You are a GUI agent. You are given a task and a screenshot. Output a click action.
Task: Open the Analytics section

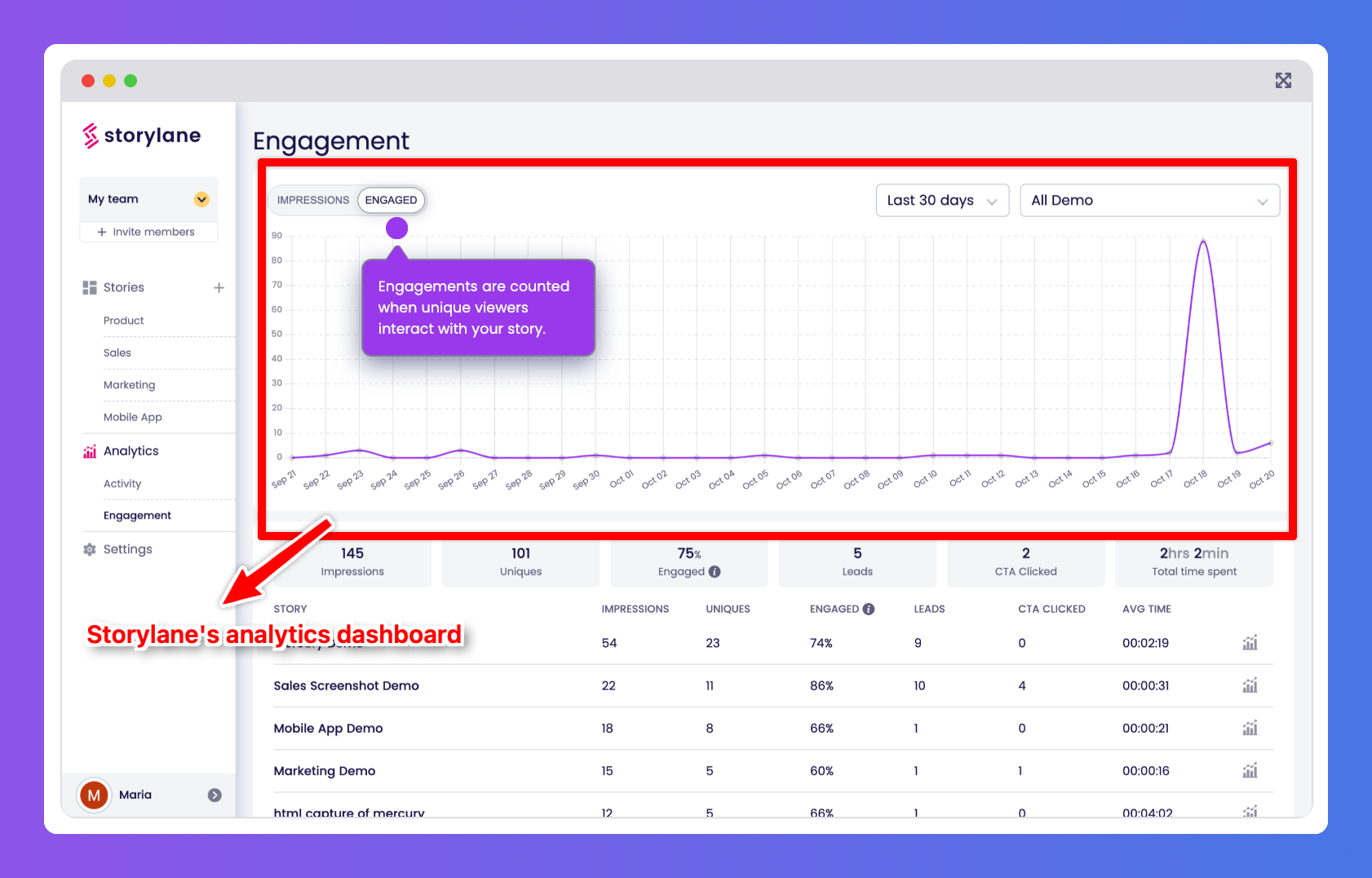[x=131, y=451]
